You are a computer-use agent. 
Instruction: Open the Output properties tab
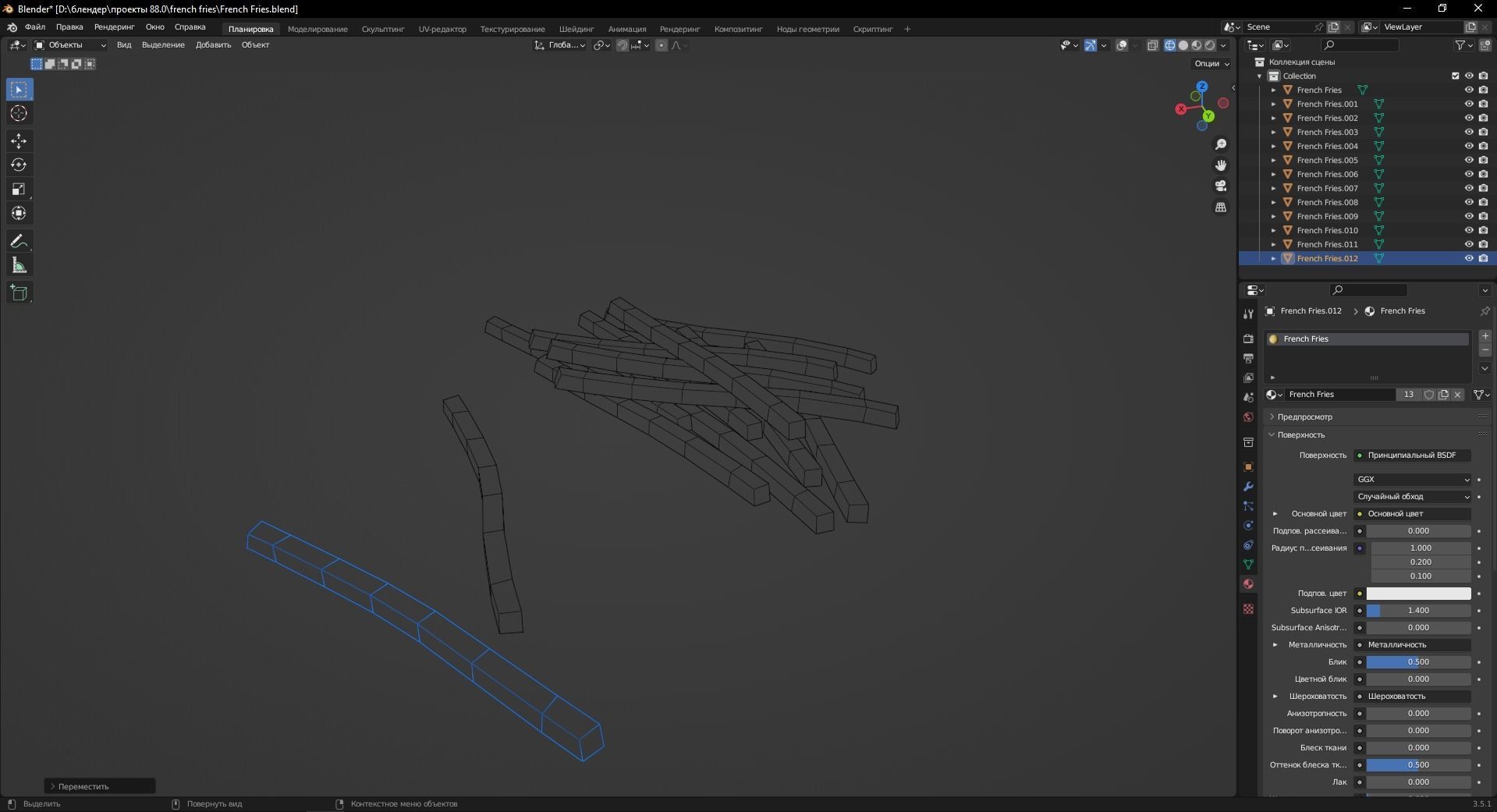[1248, 358]
